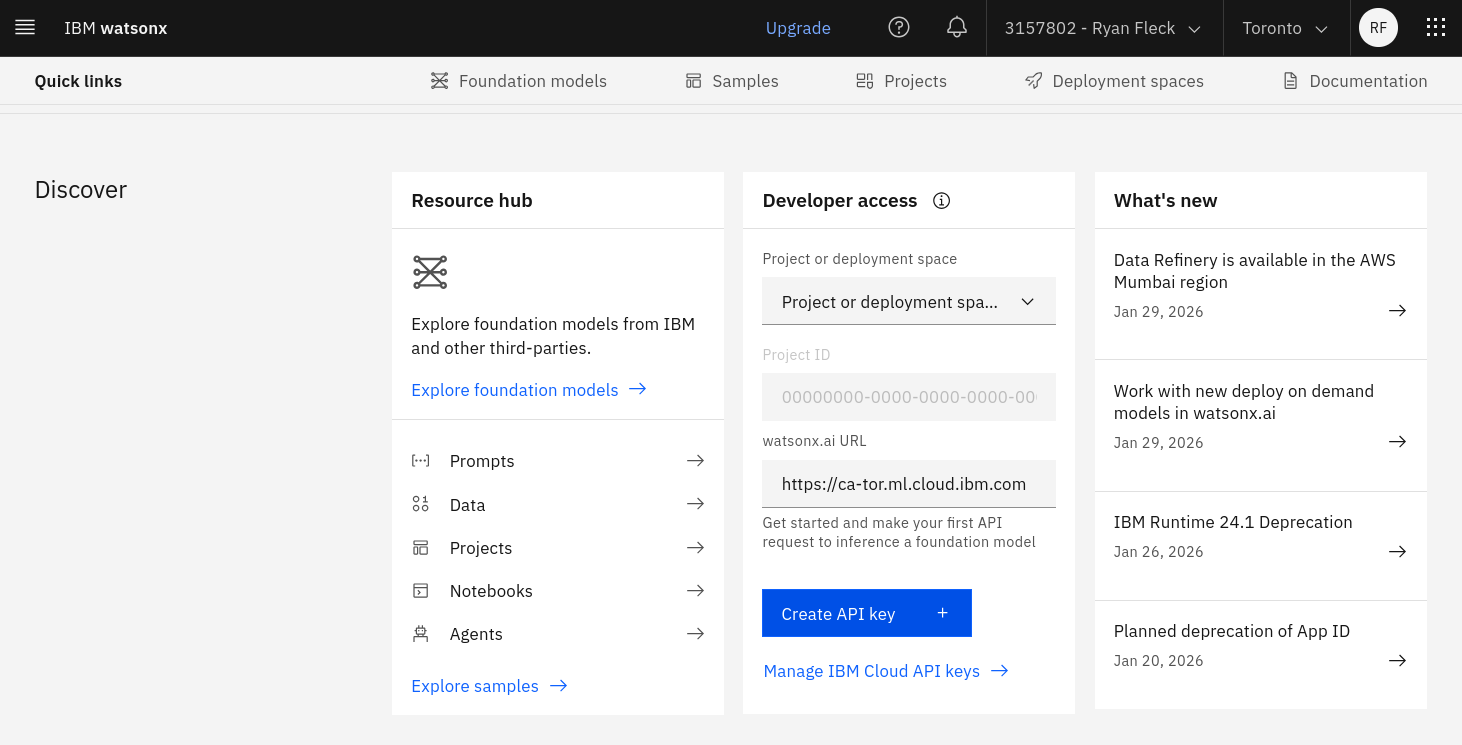Click the Notebooks icon in Resource hub
The width and height of the screenshot is (1462, 745).
click(x=421, y=591)
